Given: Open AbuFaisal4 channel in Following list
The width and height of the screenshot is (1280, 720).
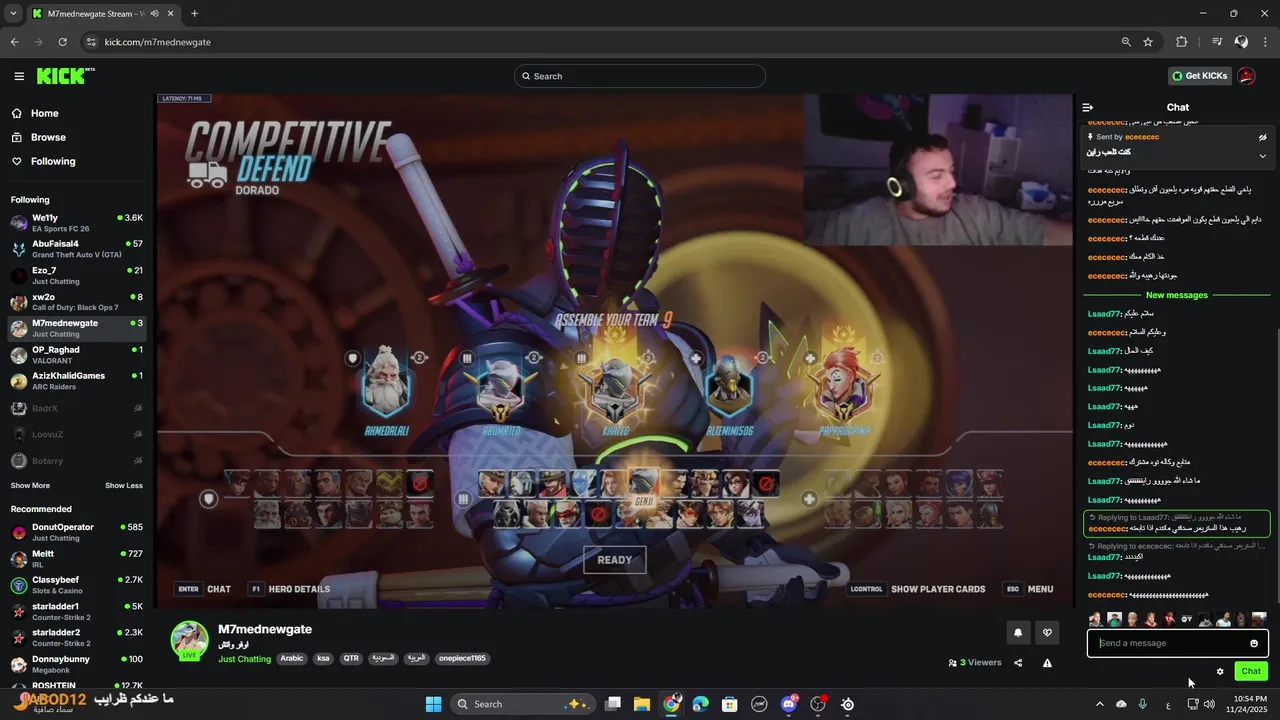Looking at the screenshot, I should 77,249.
